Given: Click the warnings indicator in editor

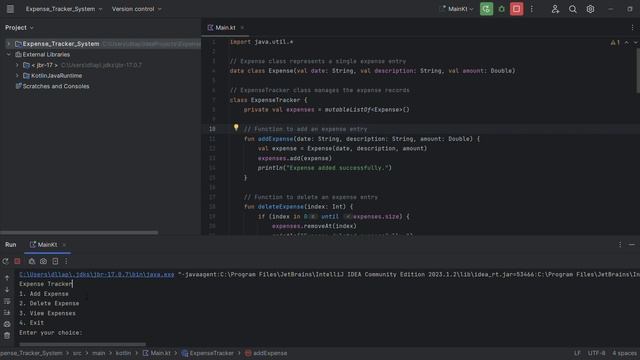Looking at the screenshot, I should click(x=615, y=42).
